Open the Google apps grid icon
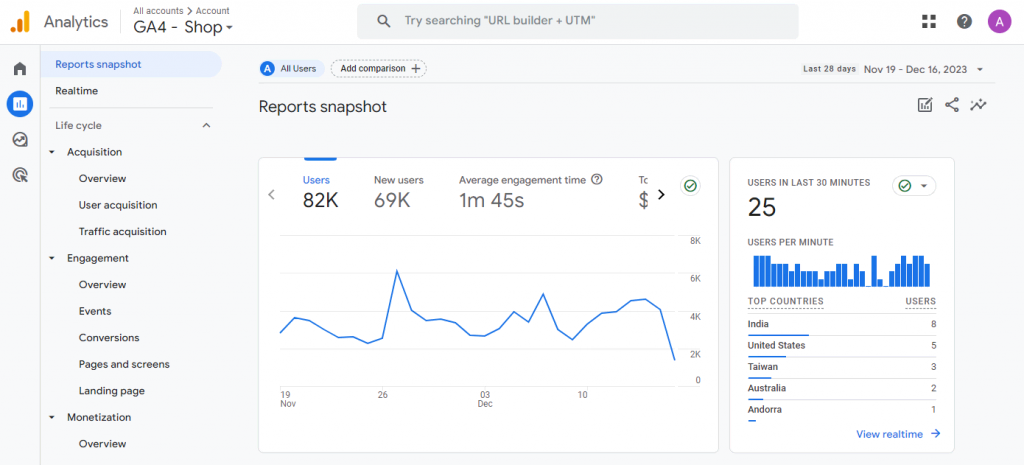The height and width of the screenshot is (465, 1024). (929, 21)
